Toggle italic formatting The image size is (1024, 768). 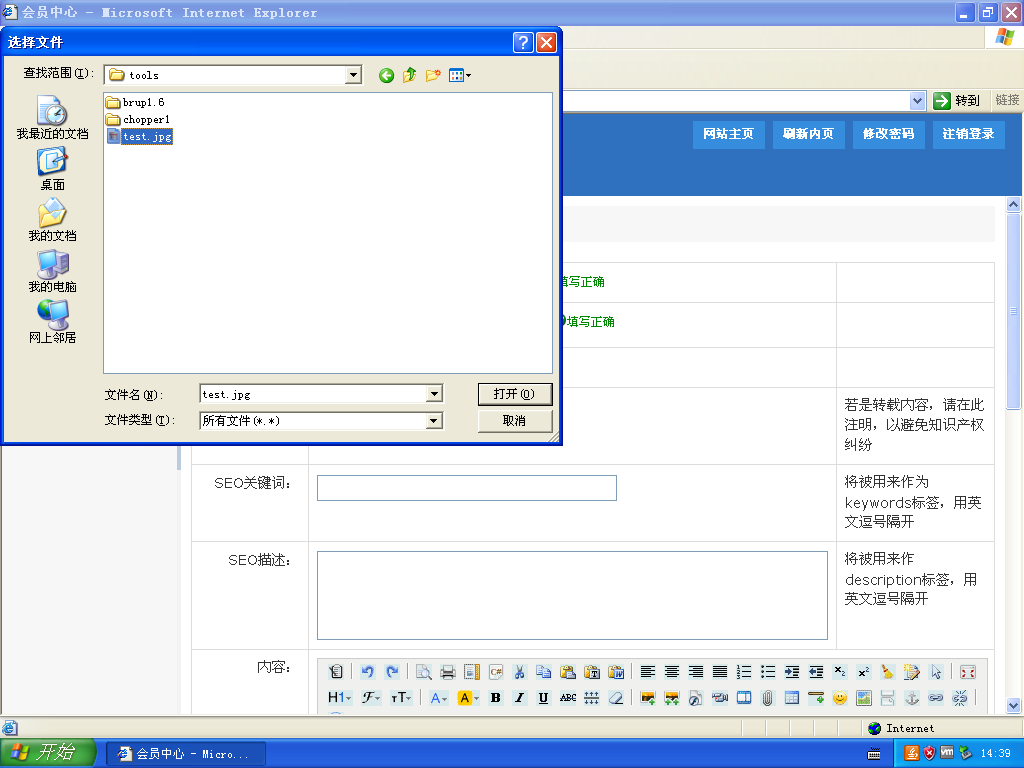click(520, 697)
